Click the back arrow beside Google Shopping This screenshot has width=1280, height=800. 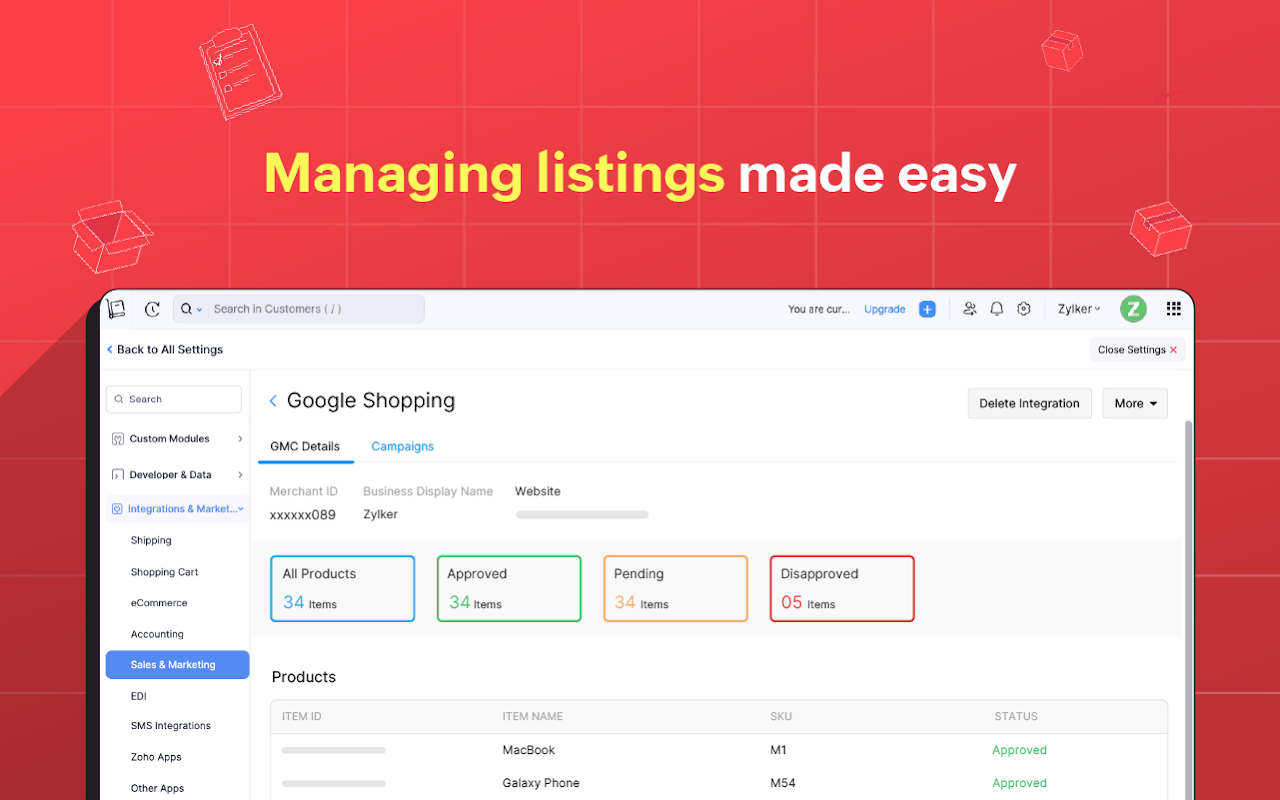(273, 401)
